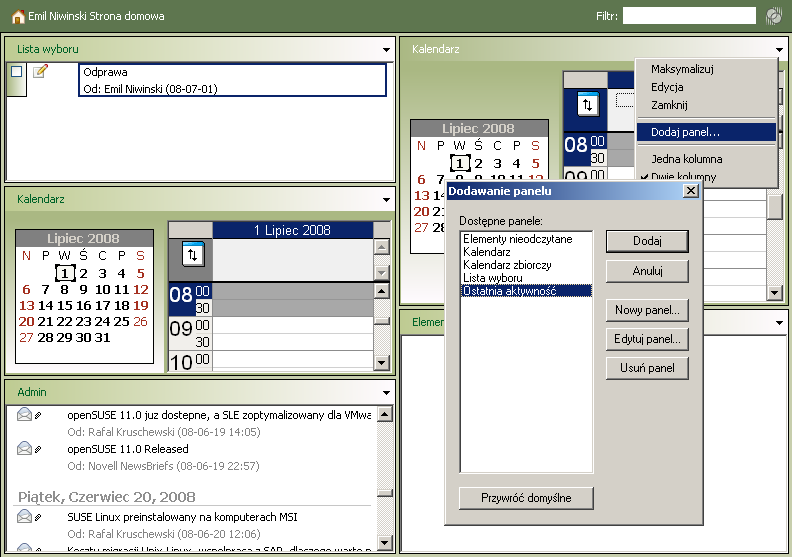
Task: Click left Kalendarz time grid scroll up arrow
Action: pos(382,291)
